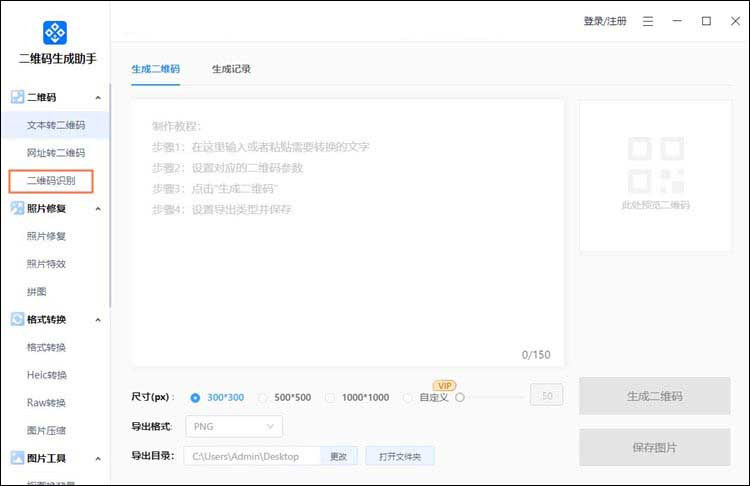Screen dimensions: 750x486
Task: Open 照片修复 sub-item in the sidebar
Action: coord(46,236)
